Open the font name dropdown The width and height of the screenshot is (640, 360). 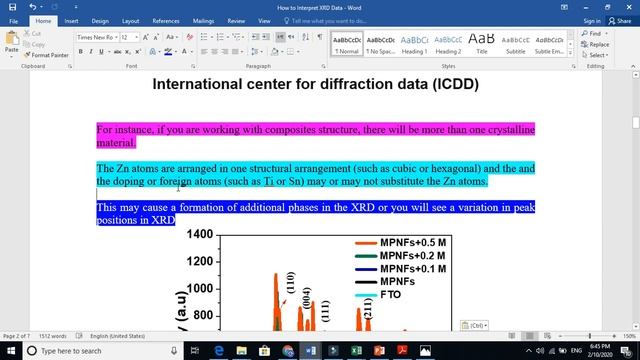pos(116,37)
